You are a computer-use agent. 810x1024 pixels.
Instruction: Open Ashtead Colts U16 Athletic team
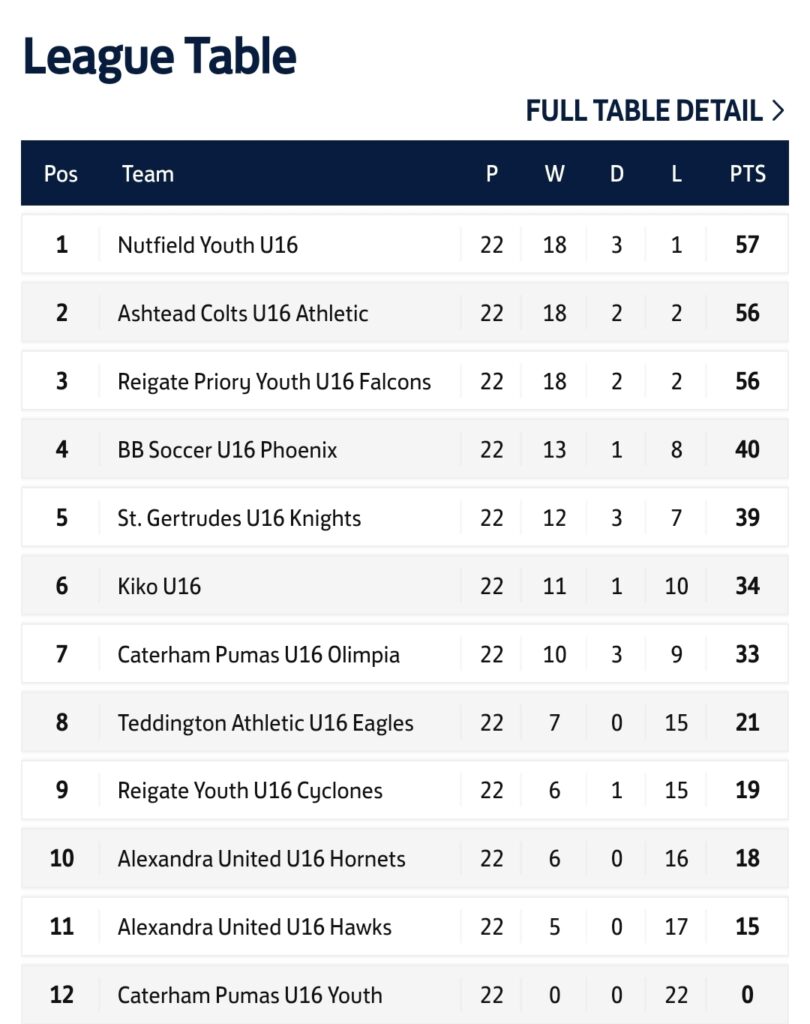(243, 313)
